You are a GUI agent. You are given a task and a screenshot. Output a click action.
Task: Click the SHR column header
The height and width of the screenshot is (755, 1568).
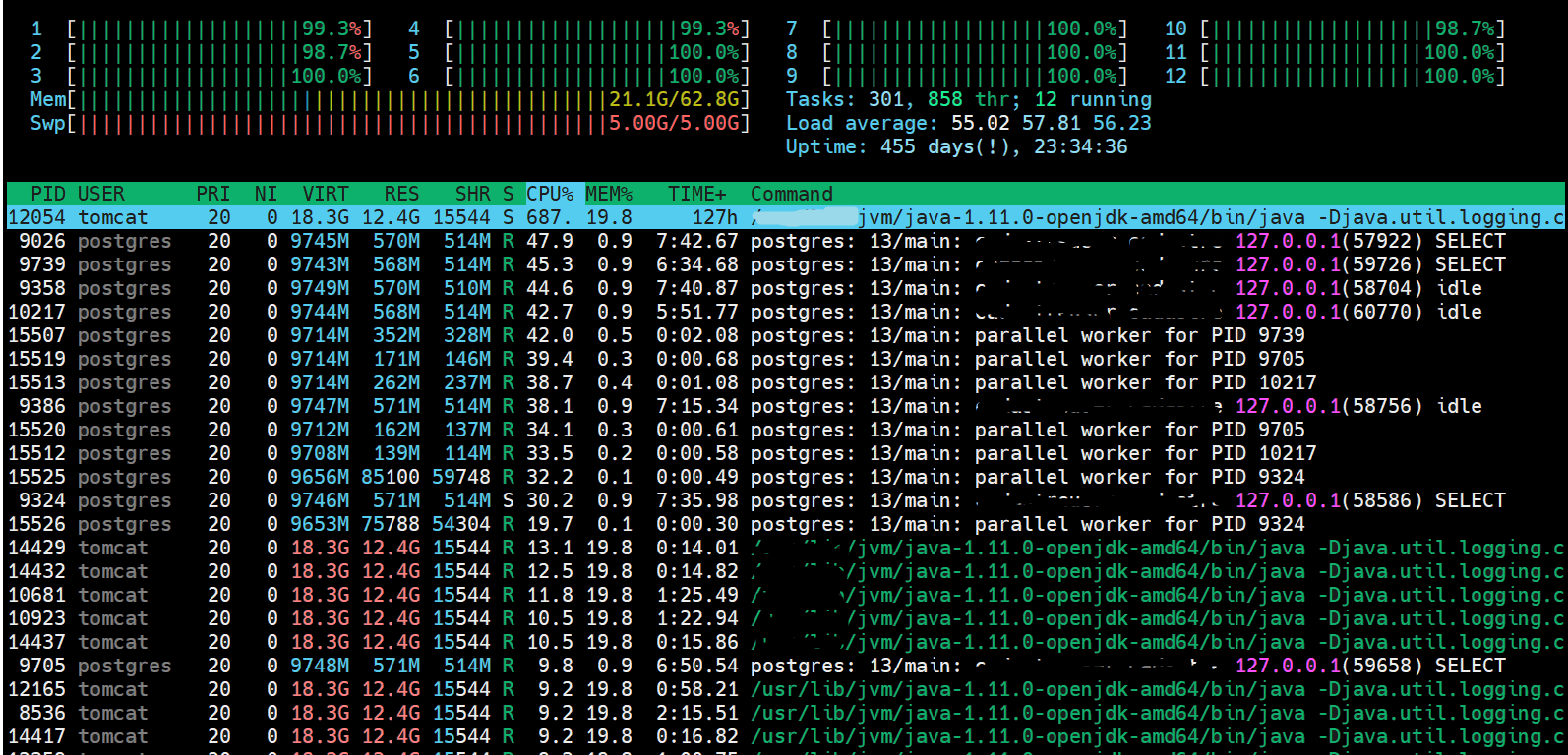472,194
